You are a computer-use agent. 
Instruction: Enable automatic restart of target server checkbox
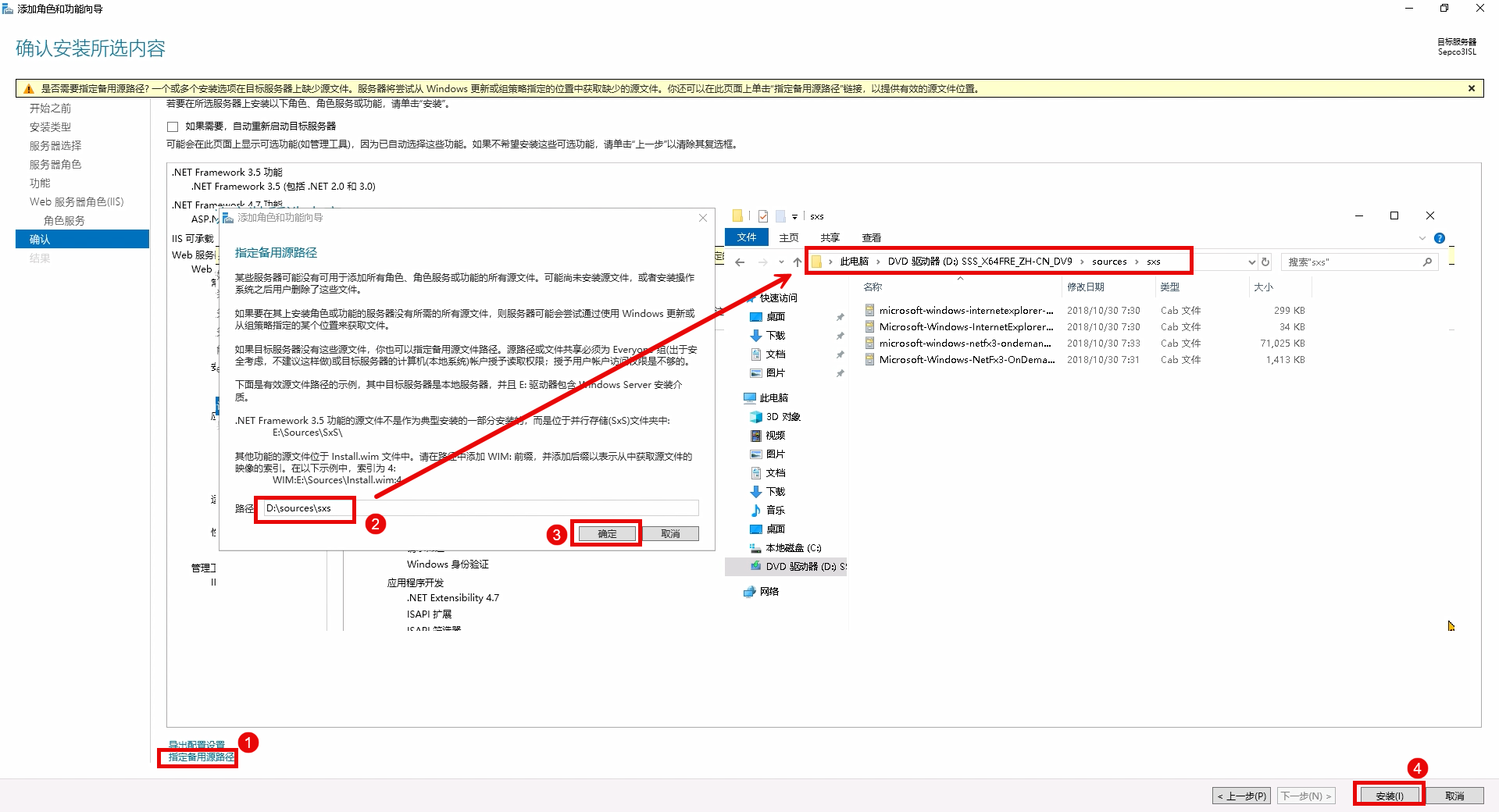point(173,126)
